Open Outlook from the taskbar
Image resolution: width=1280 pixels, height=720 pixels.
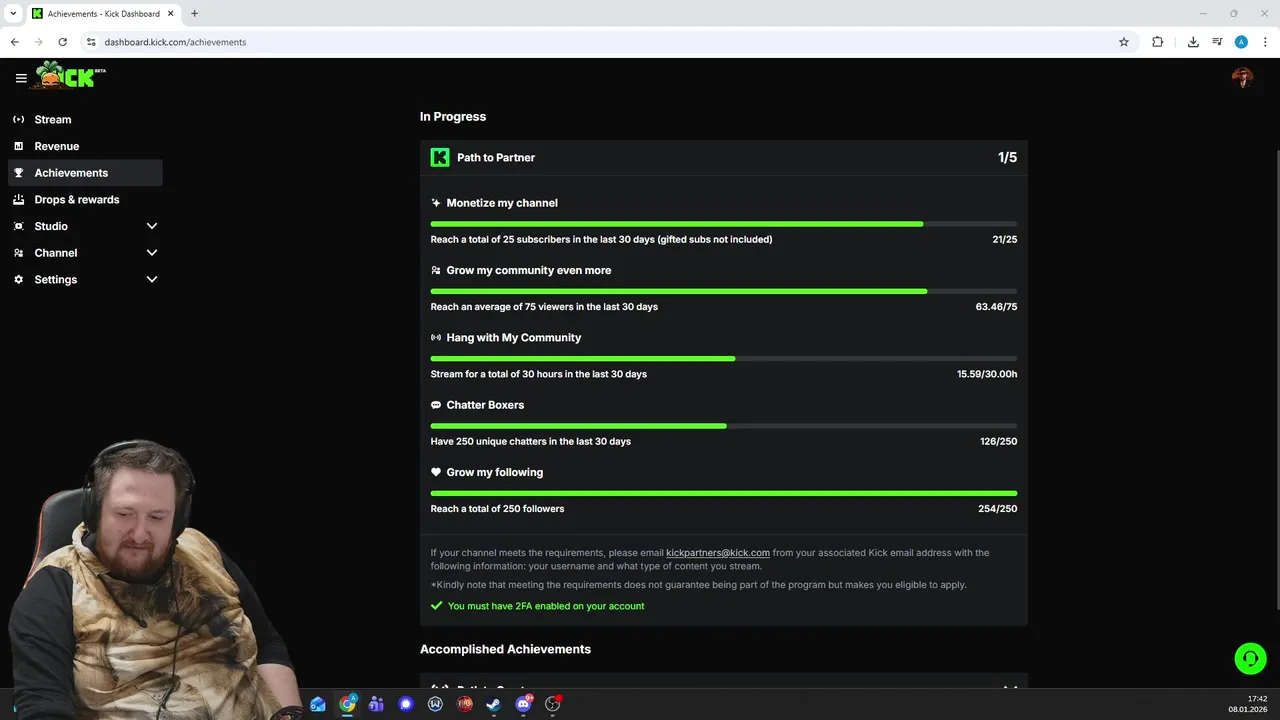[318, 704]
